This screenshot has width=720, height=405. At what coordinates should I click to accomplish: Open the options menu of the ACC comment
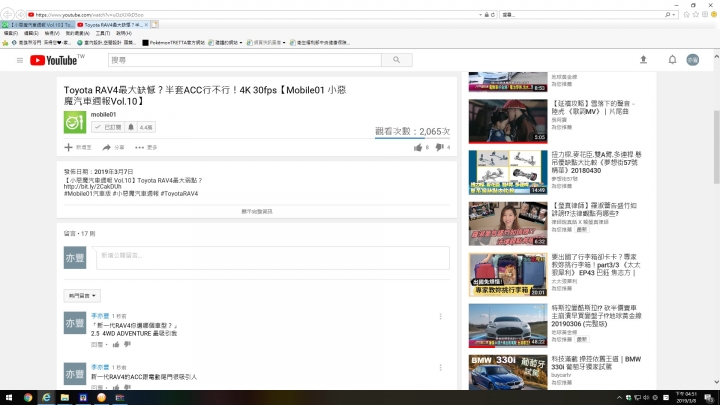440,368
